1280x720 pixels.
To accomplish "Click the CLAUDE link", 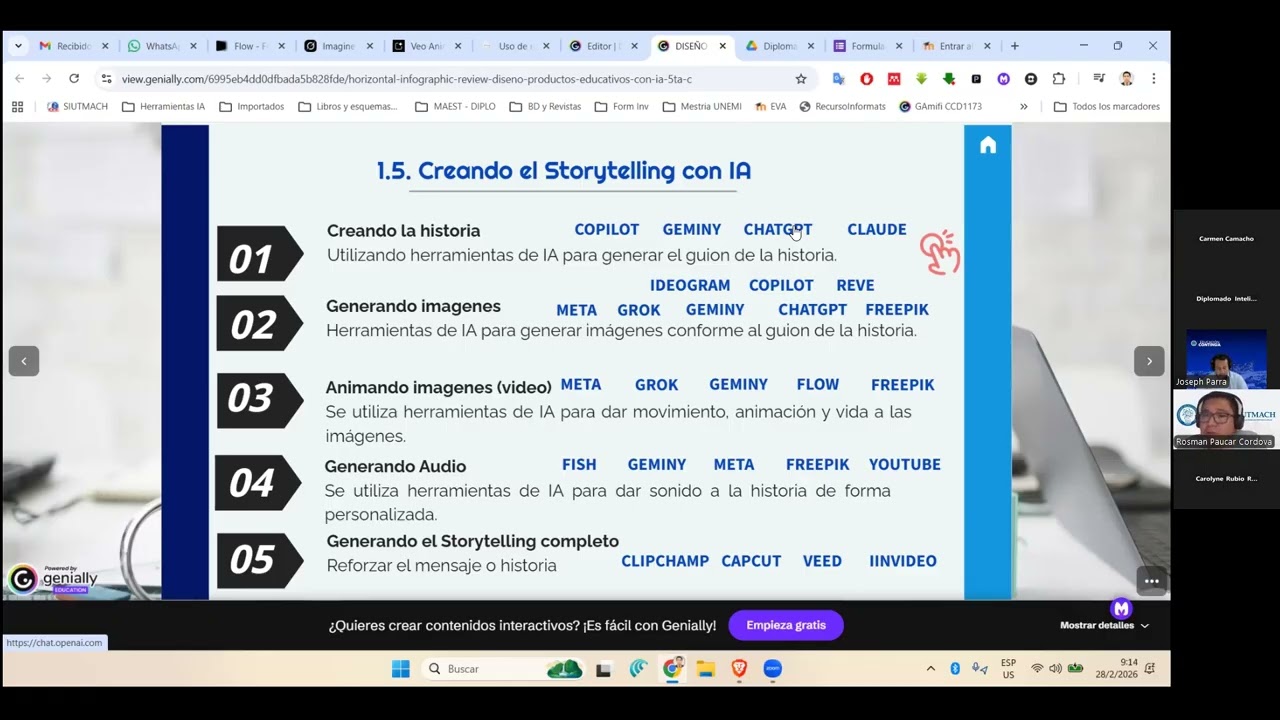I will 877,229.
